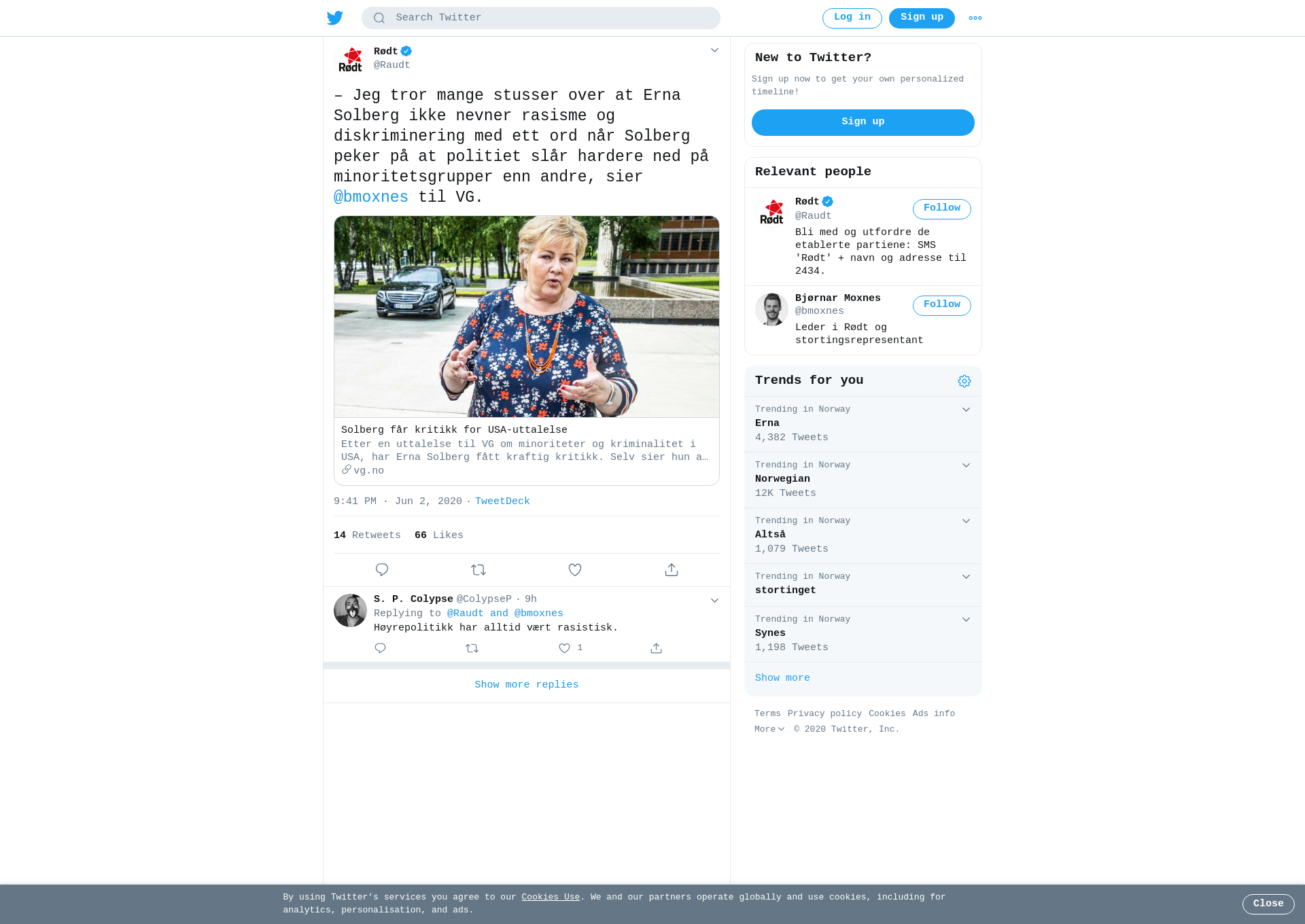Follow the Rødt account
Image resolution: width=1305 pixels, height=924 pixels.
[x=942, y=209]
